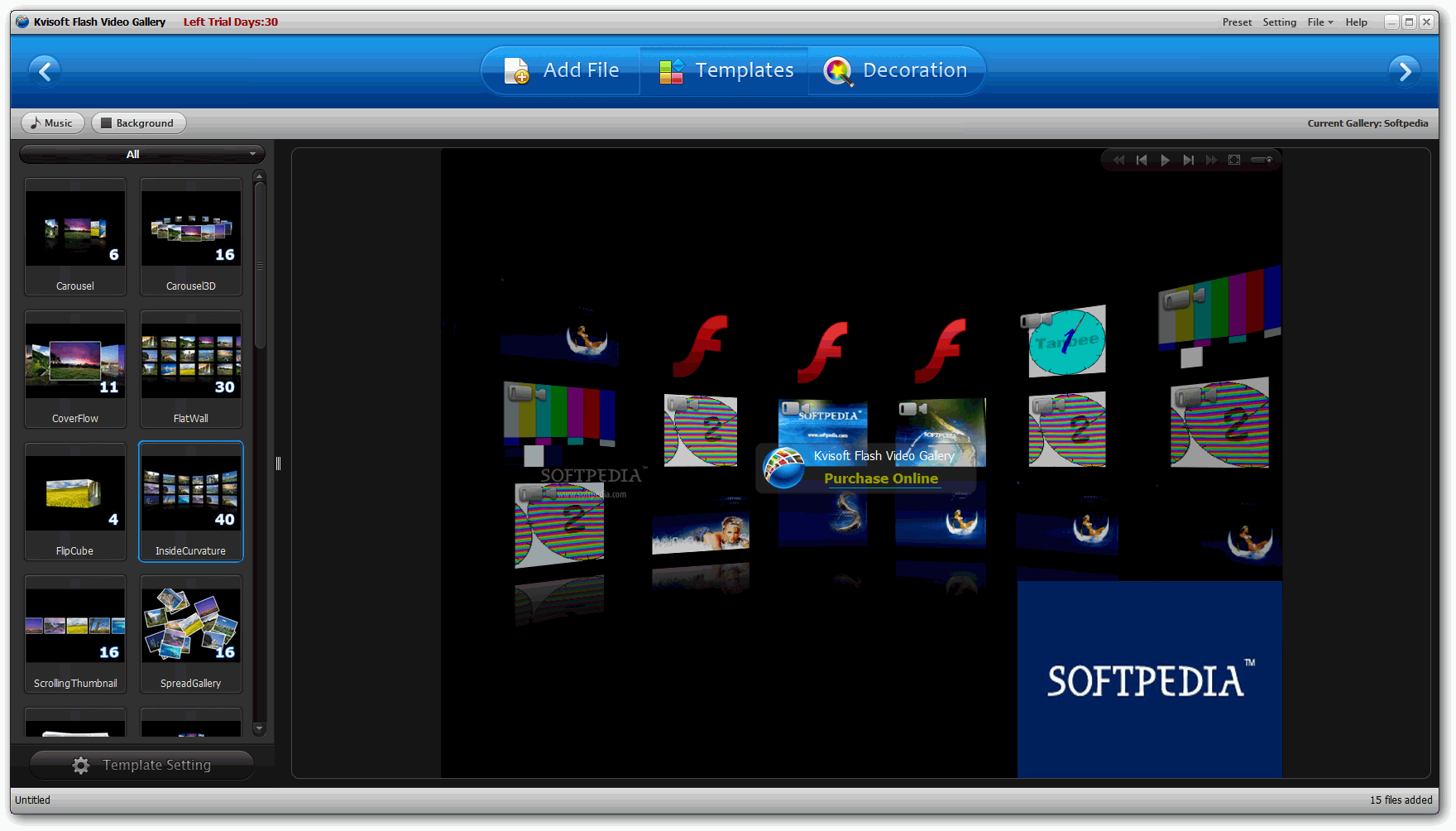Screen dimensions: 1456x831
Task: Toggle fullscreen preview
Action: click(x=1234, y=161)
